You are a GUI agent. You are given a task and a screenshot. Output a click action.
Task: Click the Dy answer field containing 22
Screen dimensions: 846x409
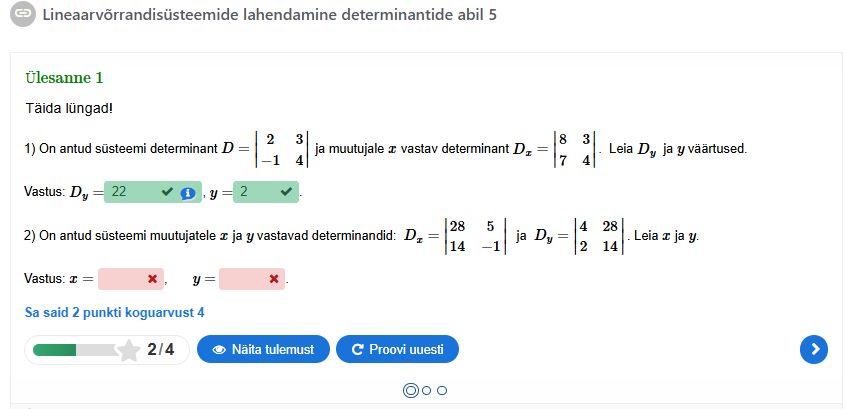click(x=133, y=191)
